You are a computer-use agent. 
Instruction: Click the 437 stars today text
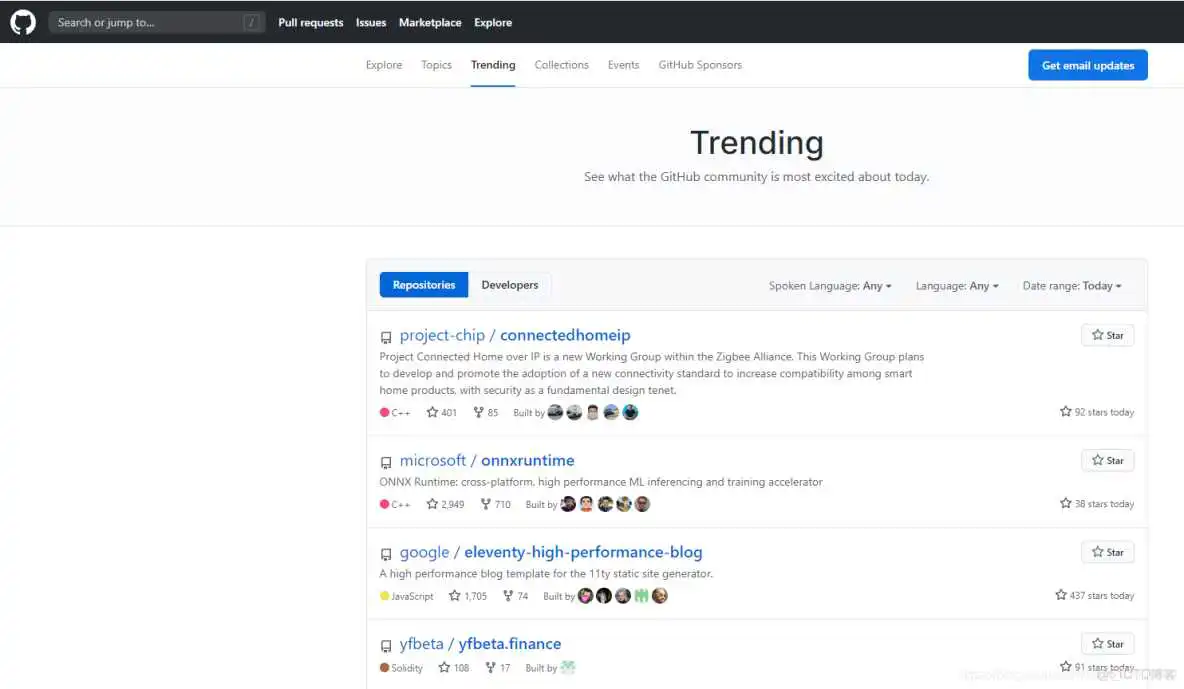pos(1094,596)
